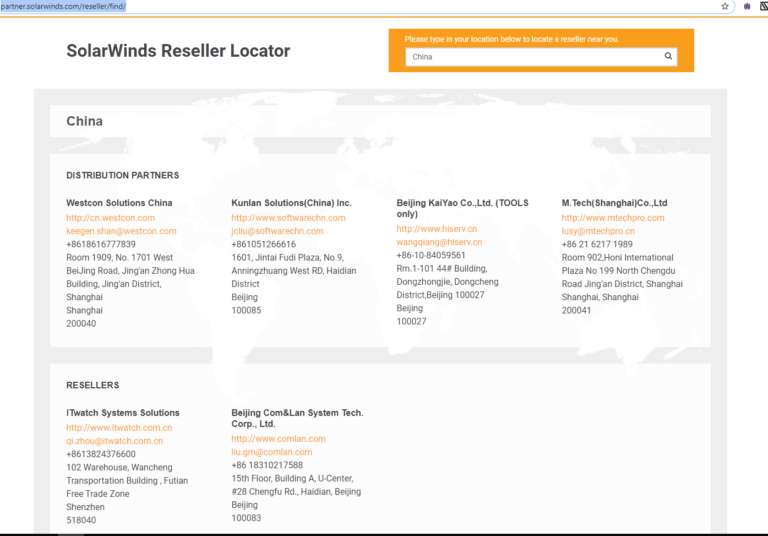Click KaiYao phone +86-10-84059561

(x=431, y=255)
